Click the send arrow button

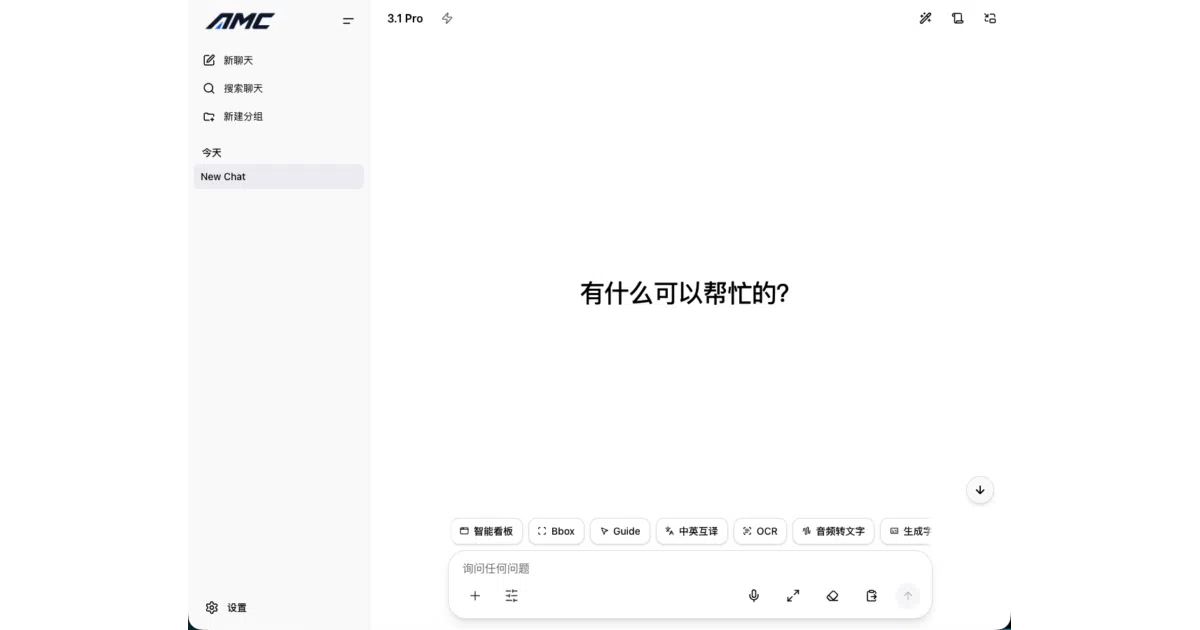[908, 595]
